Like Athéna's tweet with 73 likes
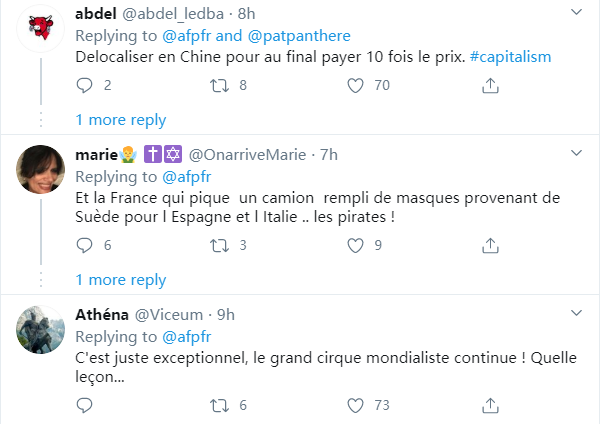Screen dimensions: 612x424 355,405
